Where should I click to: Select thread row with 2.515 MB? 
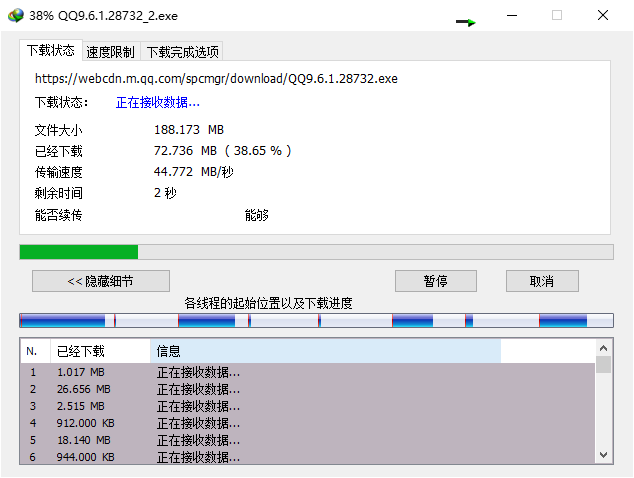point(308,406)
